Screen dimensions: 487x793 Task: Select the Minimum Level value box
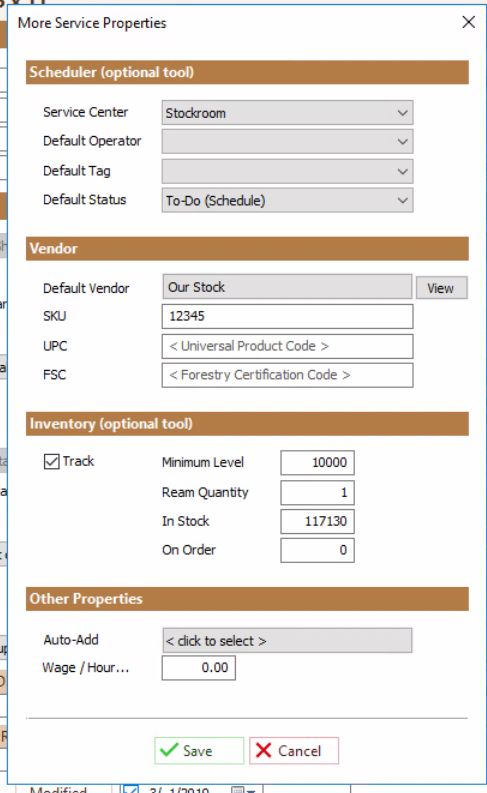[318, 463]
